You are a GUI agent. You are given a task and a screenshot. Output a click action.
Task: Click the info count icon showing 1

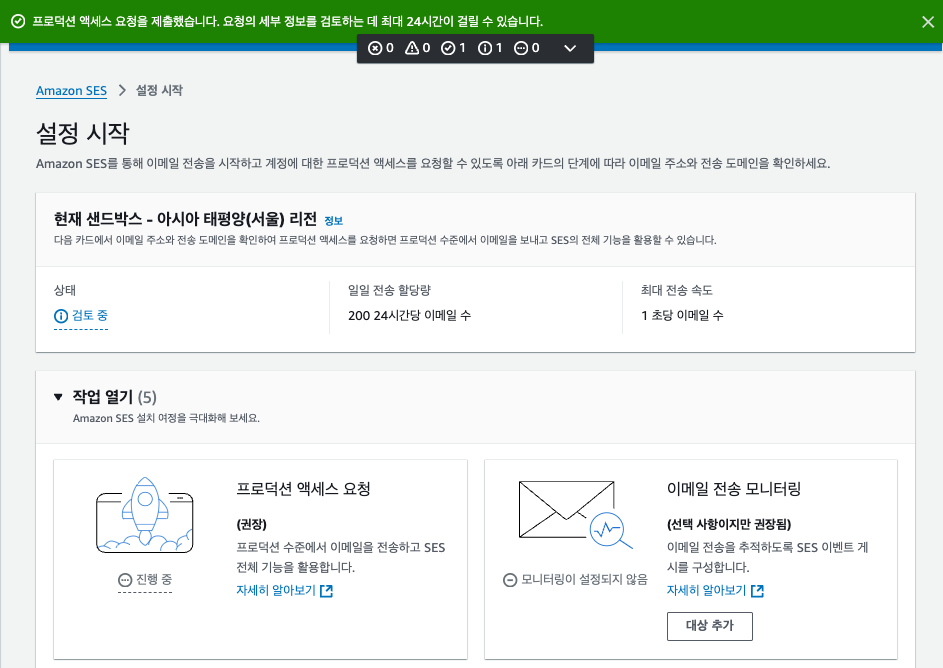pos(485,48)
